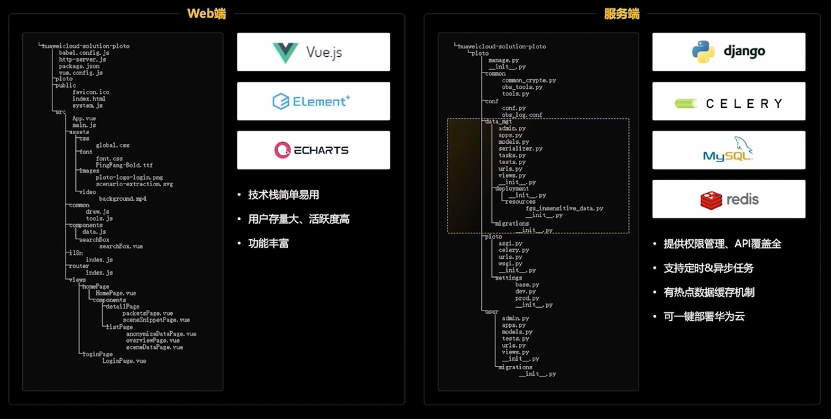Click searchBox.vue file entry

click(121, 247)
